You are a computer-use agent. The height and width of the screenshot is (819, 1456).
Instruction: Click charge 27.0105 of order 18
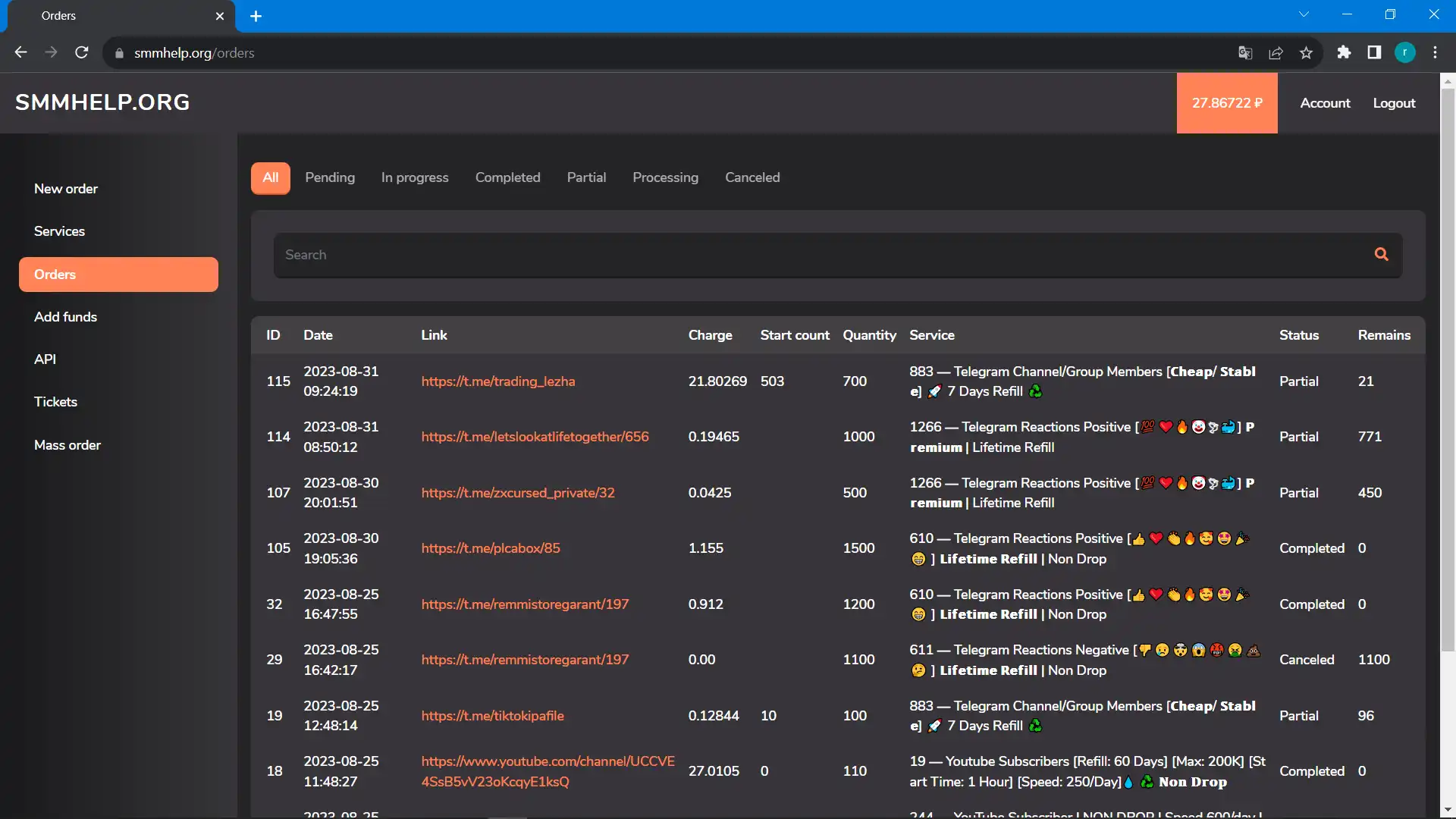click(714, 771)
